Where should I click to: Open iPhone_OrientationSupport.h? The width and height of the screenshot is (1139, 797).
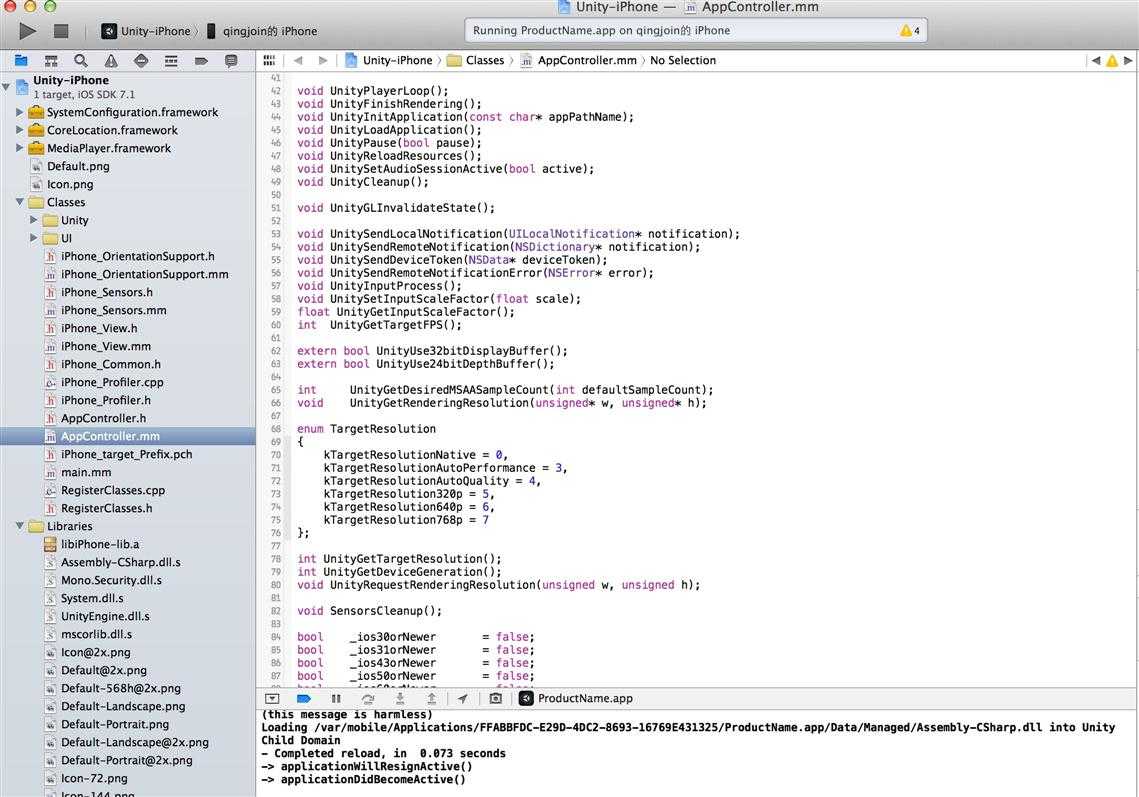(137, 256)
